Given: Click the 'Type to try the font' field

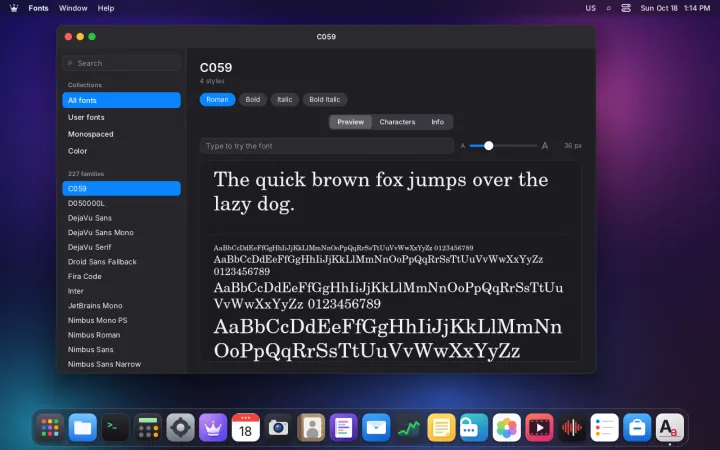Looking at the screenshot, I should 326,146.
